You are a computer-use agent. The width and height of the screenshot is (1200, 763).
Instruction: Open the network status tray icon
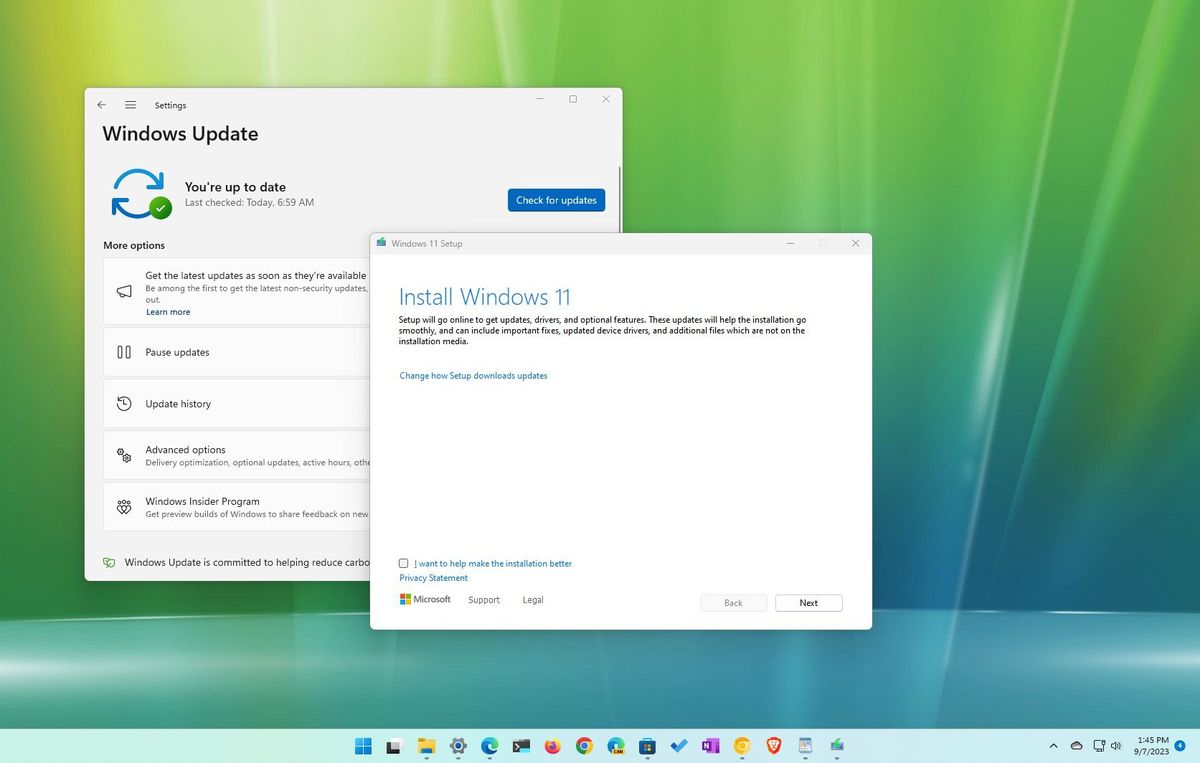(1098, 745)
